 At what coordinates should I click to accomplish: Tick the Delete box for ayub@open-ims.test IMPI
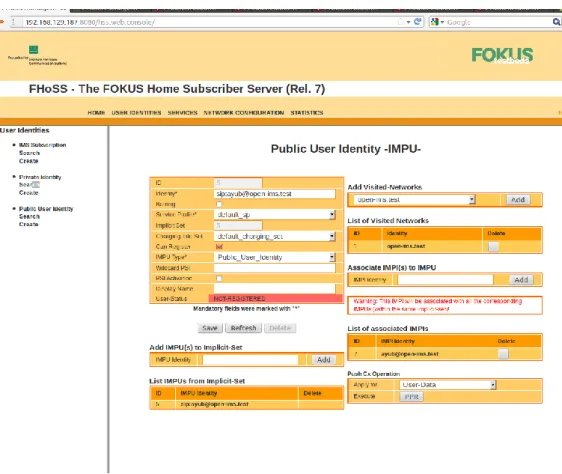[x=503, y=354]
